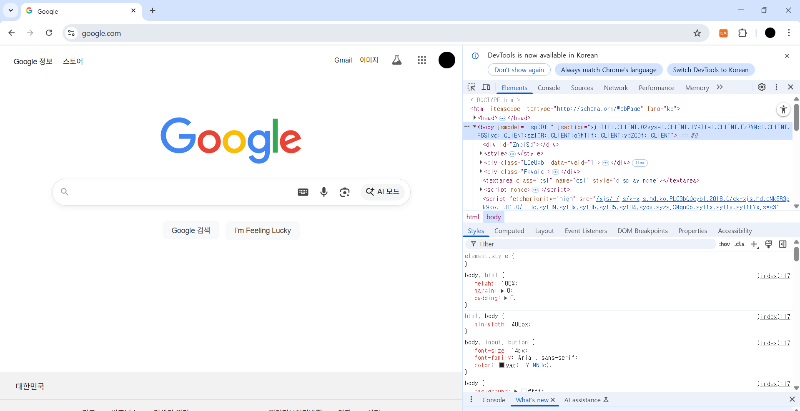Expand the padding shorthand property
The width and height of the screenshot is (800, 411).
[x=506, y=298]
